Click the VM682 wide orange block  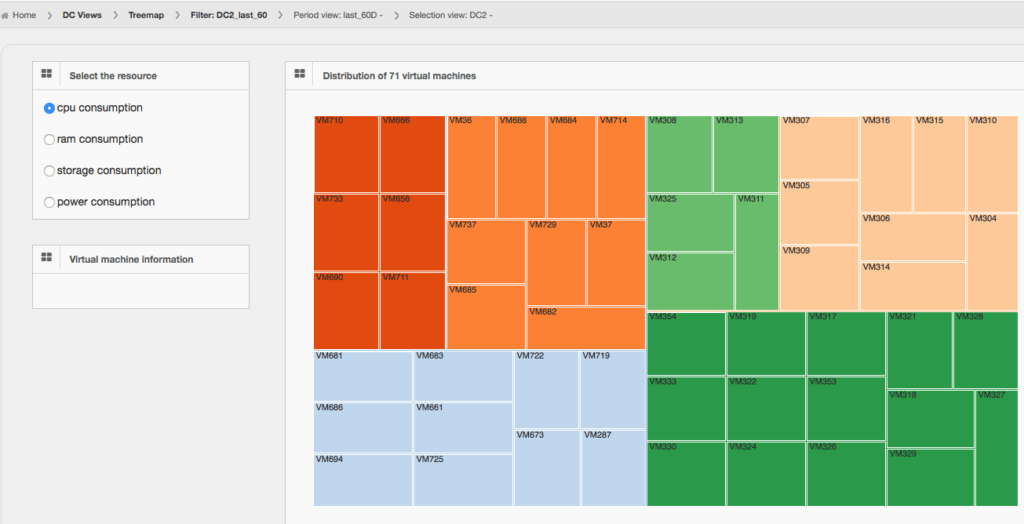click(586, 328)
